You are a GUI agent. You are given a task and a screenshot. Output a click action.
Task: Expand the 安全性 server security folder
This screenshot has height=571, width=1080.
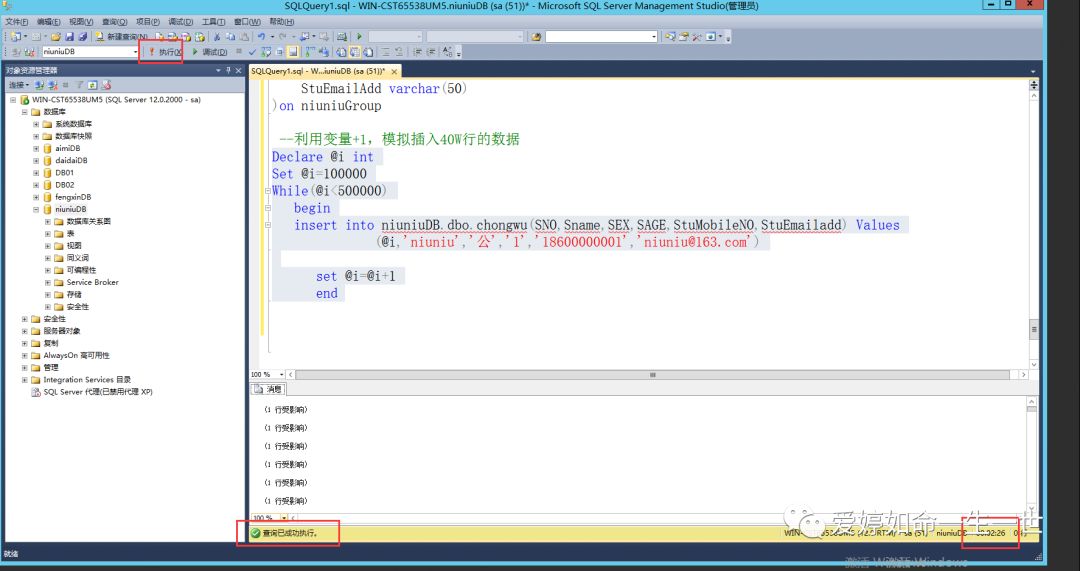pos(25,319)
